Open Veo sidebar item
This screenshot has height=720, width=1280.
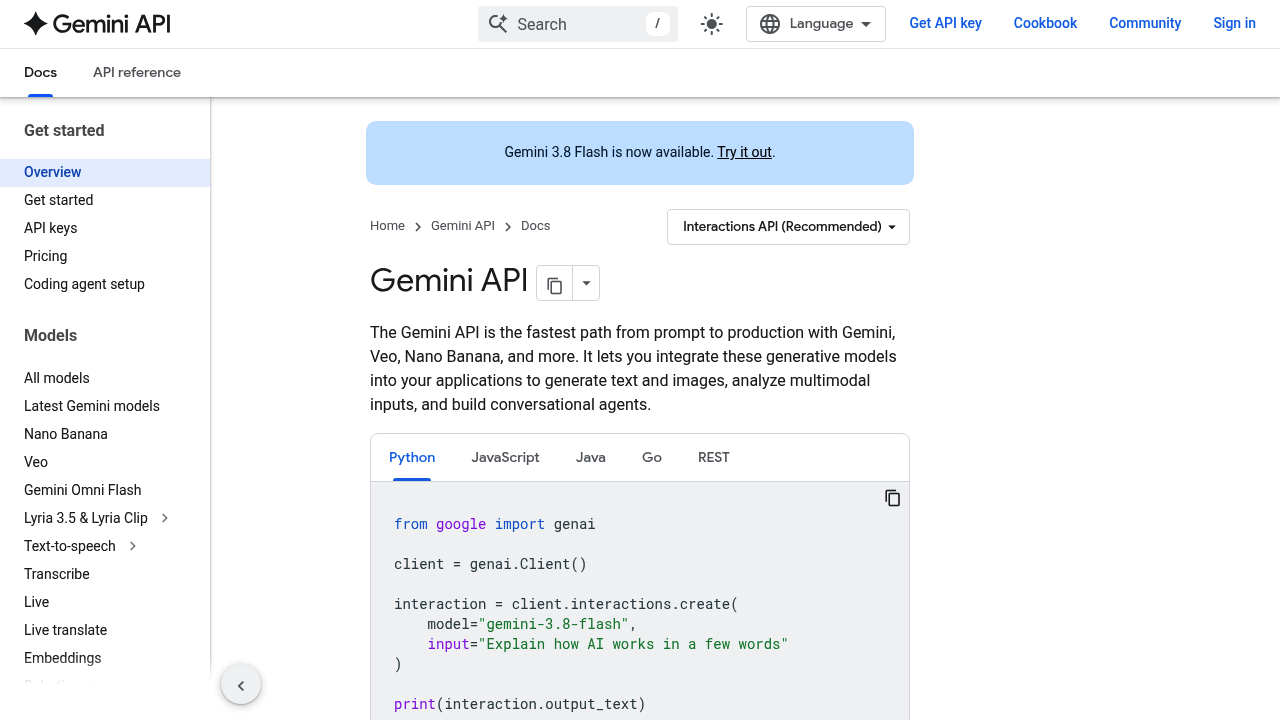coord(36,462)
